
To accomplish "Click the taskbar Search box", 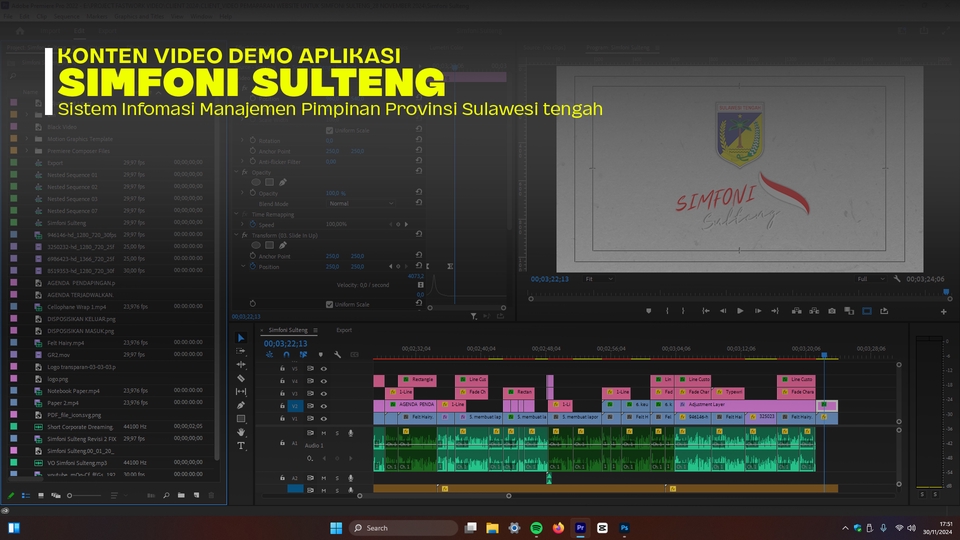I will [403, 528].
